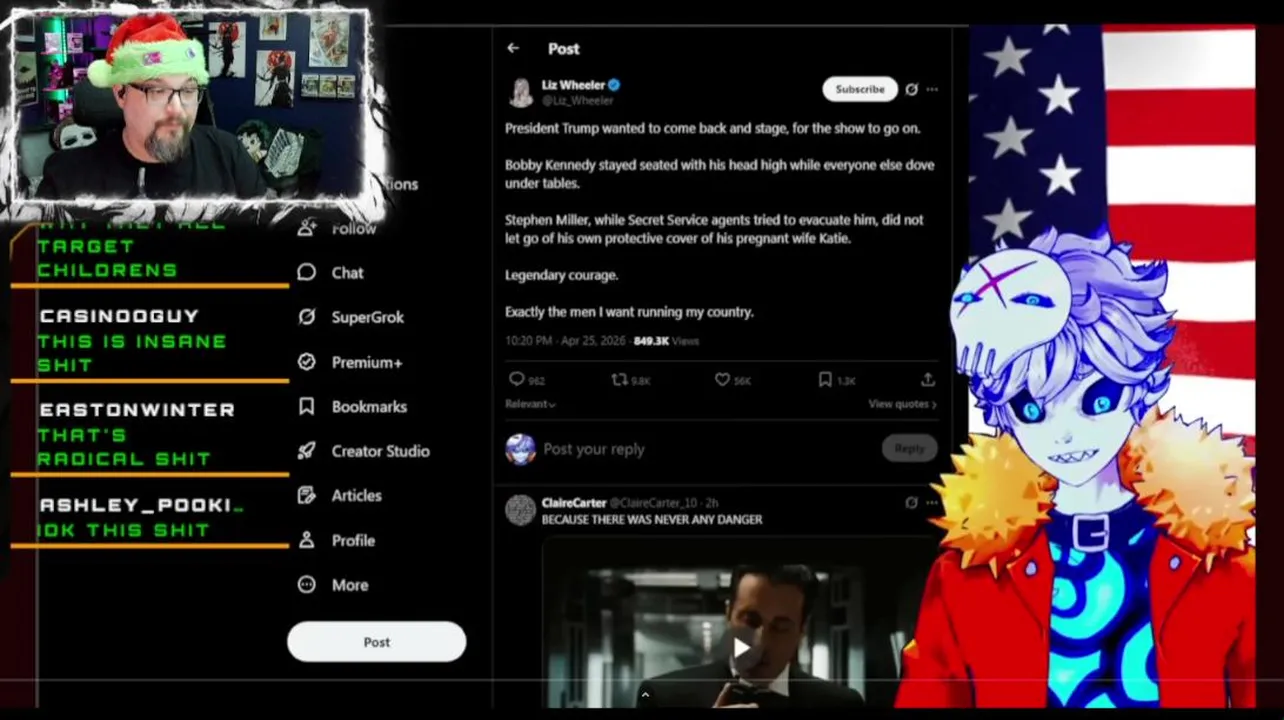Open the 10:20 PM Apr 25 timestamp

(565, 341)
